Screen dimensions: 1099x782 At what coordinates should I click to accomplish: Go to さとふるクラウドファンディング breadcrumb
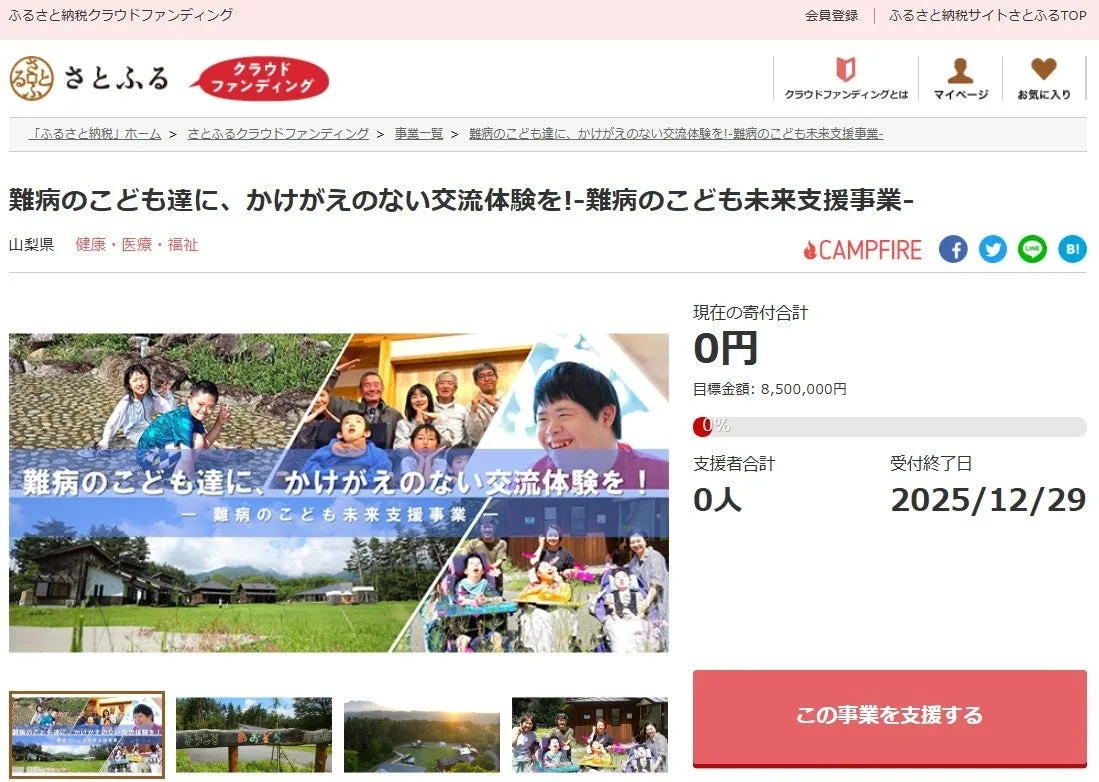[x=278, y=134]
